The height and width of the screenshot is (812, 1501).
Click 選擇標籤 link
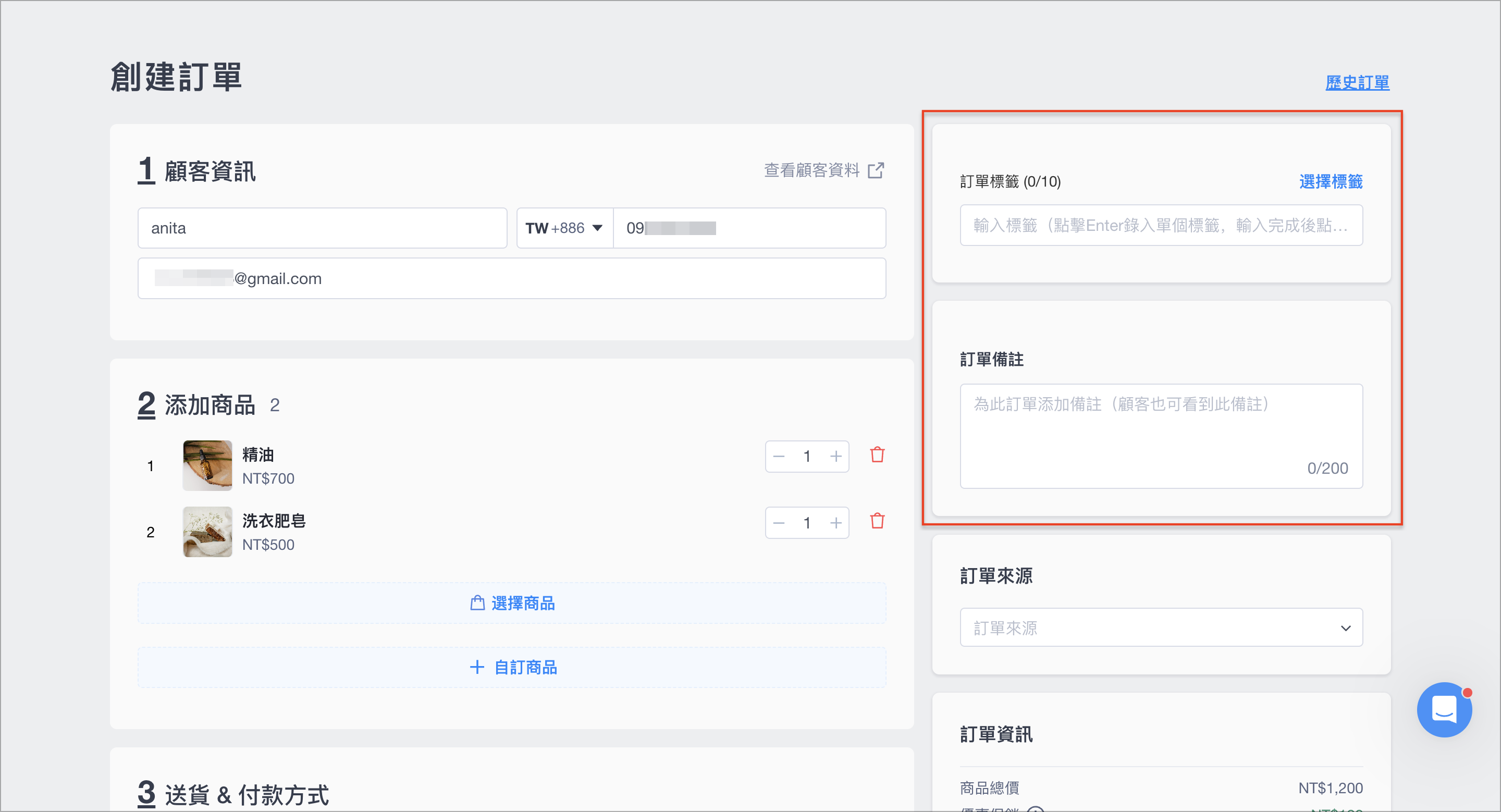(1330, 182)
